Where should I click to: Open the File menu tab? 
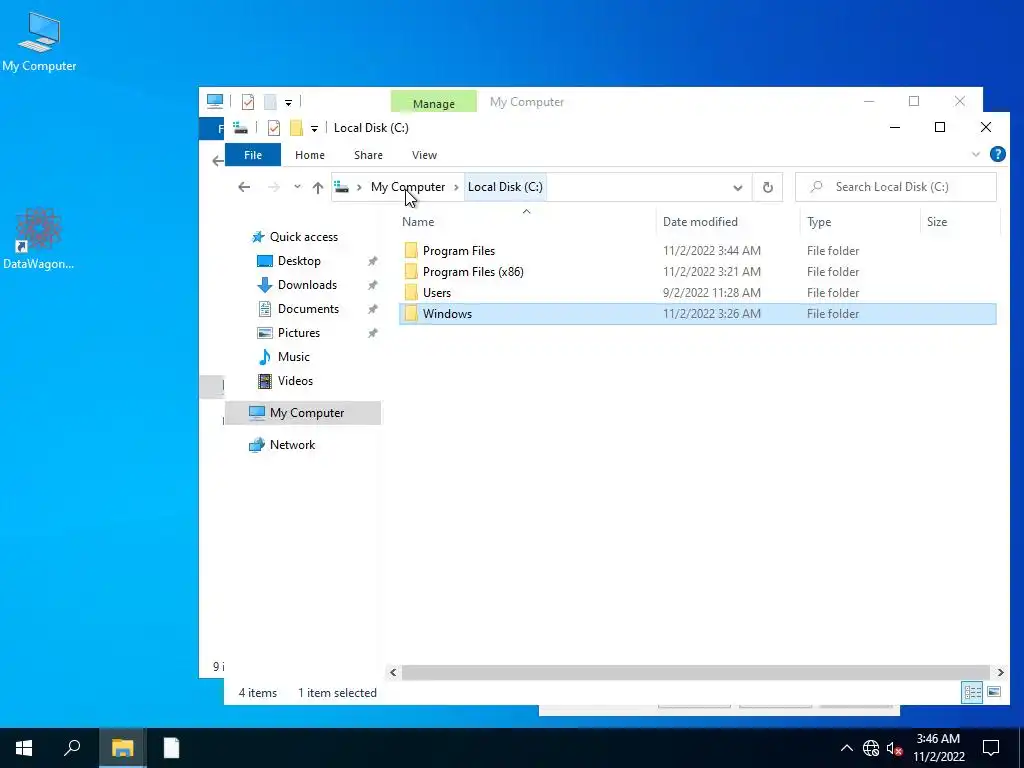pos(253,155)
